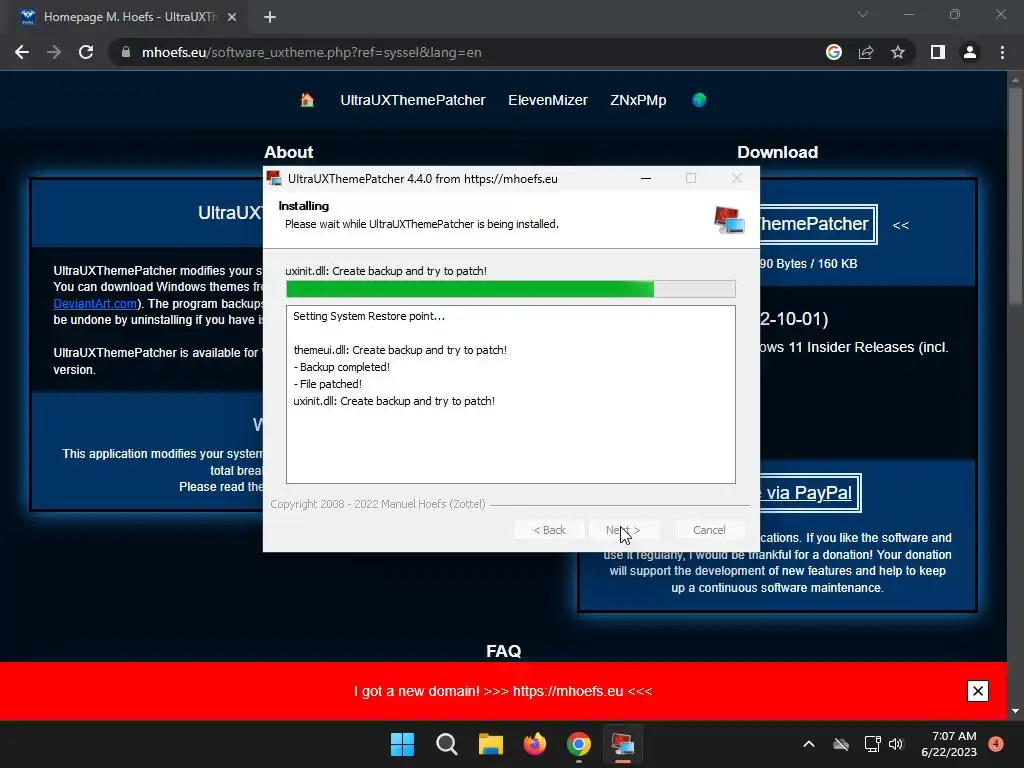1024x768 pixels.
Task: Show hidden system tray icons
Action: pyautogui.click(x=808, y=744)
